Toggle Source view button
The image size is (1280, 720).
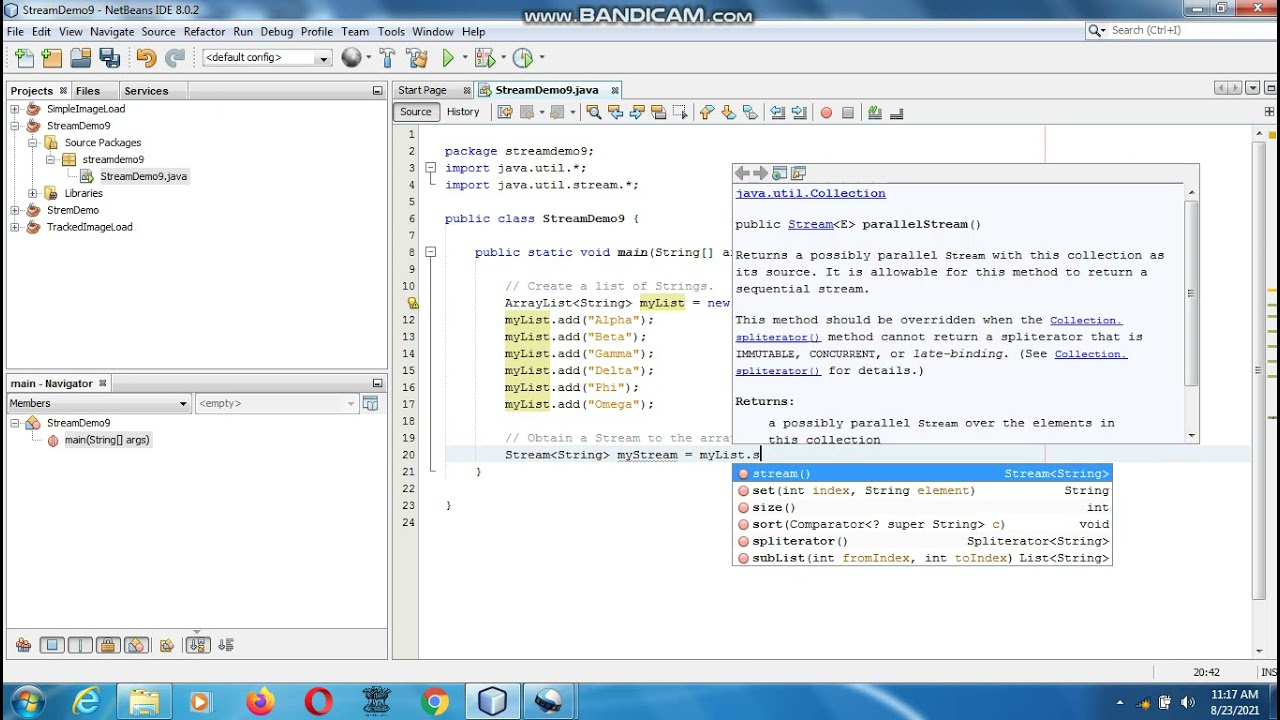click(x=415, y=112)
